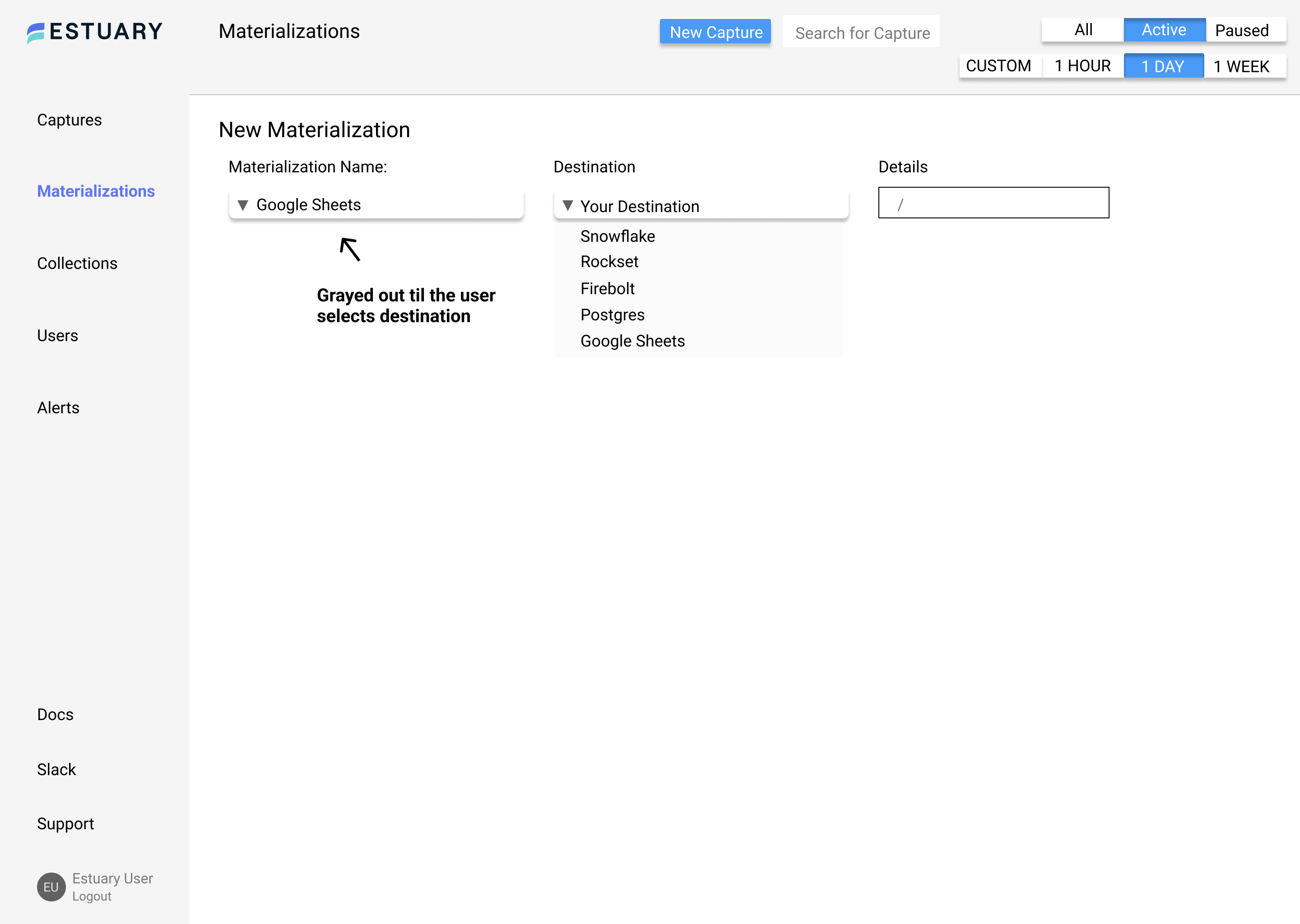Open the Docs page
The height and width of the screenshot is (924, 1300).
pyautogui.click(x=55, y=715)
